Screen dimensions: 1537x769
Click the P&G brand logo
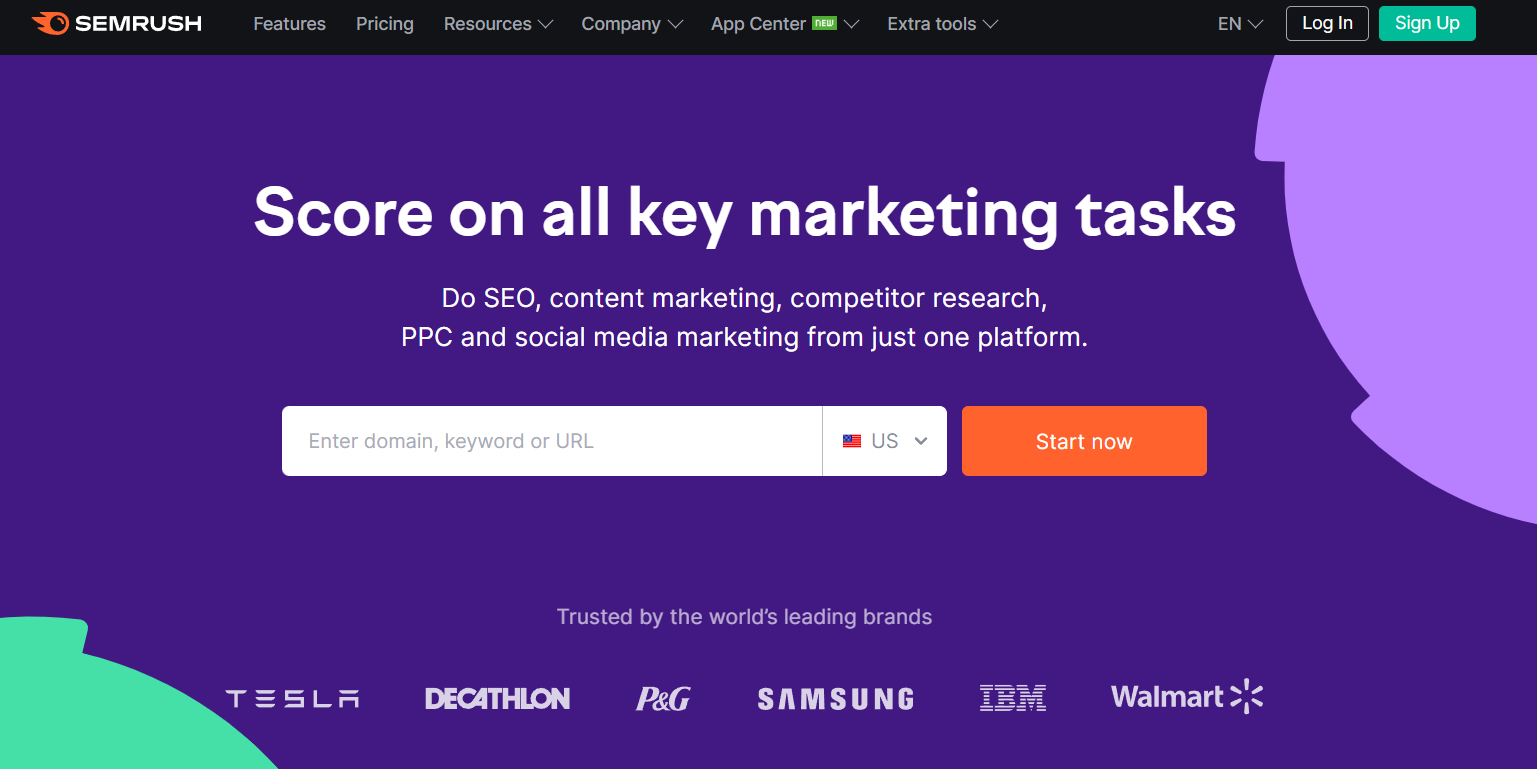coord(663,699)
